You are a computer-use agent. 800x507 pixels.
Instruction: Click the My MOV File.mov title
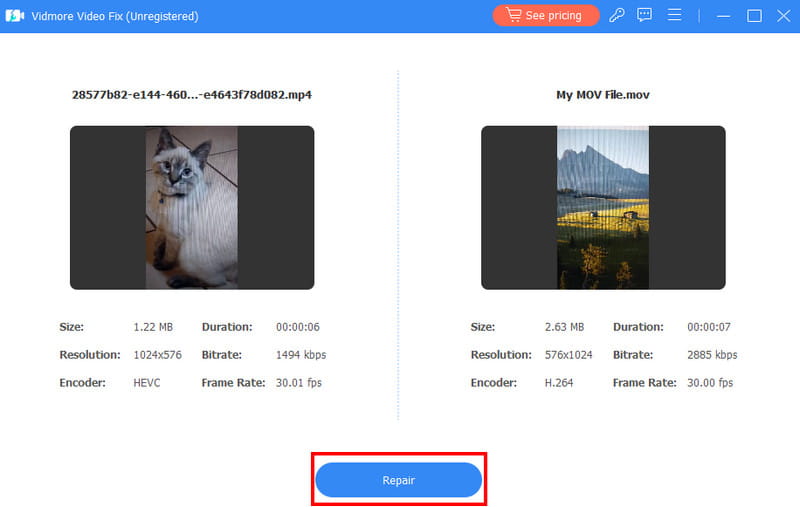(x=603, y=95)
